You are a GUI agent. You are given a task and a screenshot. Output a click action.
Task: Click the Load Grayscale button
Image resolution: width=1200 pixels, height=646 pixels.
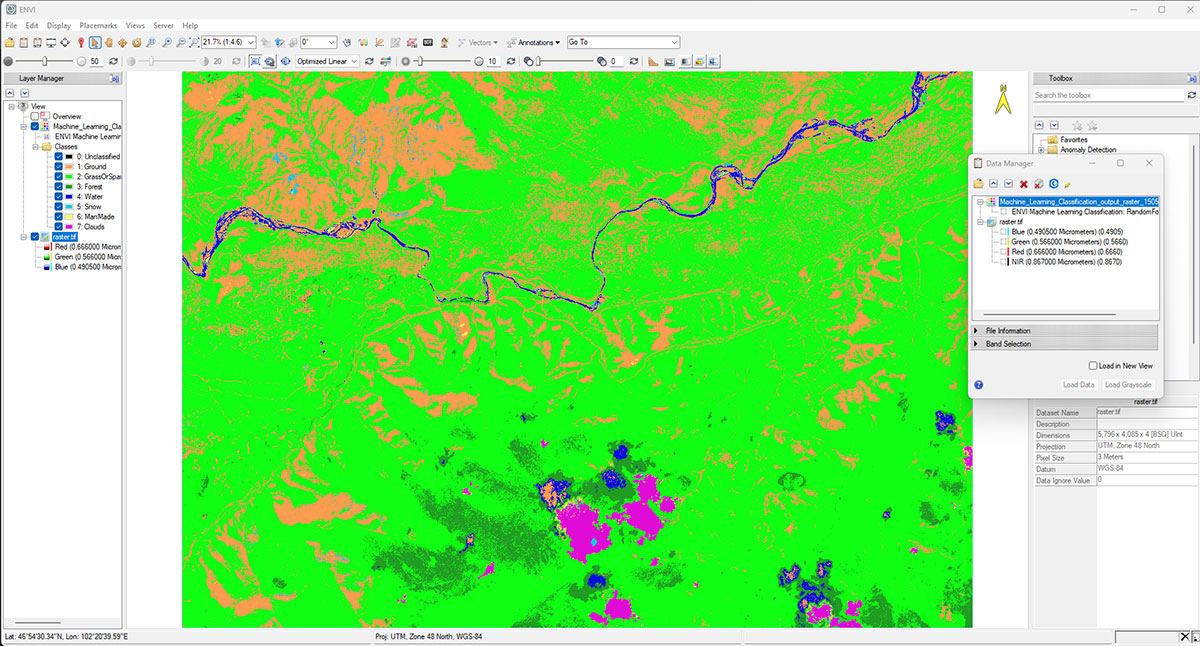(1128, 385)
